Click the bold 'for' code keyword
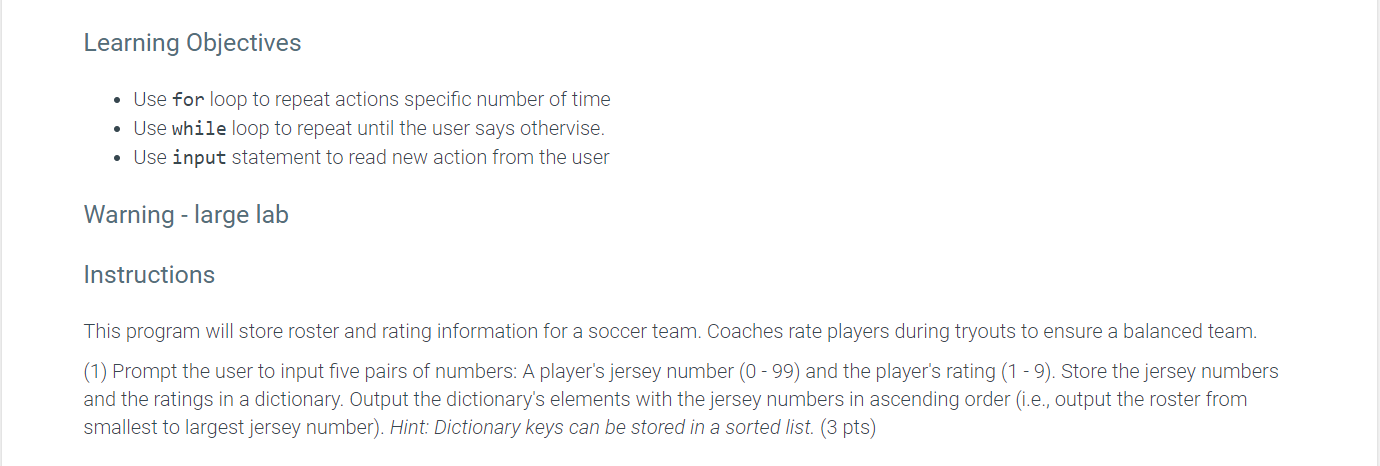This screenshot has height=466, width=1380. click(188, 99)
